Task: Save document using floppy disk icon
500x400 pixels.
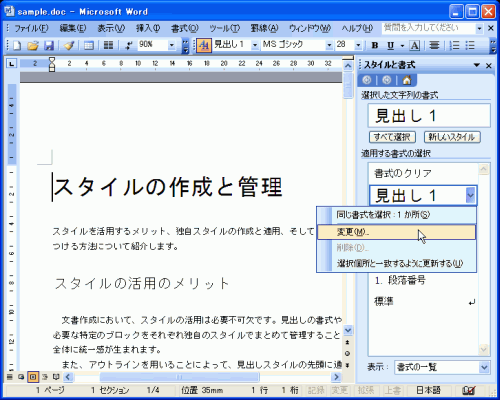Action: [x=49, y=45]
